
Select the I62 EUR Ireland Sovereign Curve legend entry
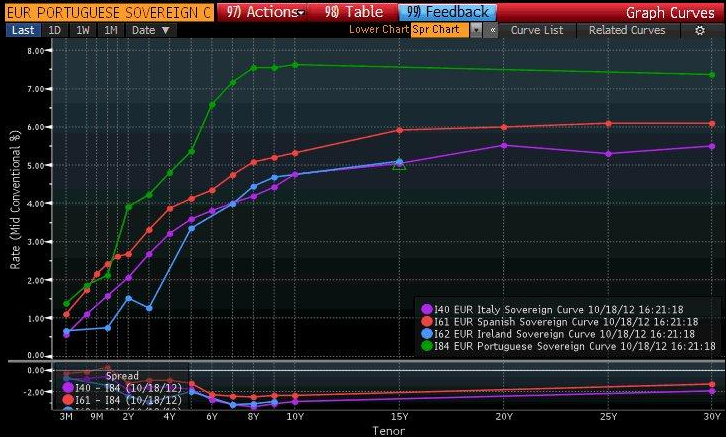click(x=558, y=334)
